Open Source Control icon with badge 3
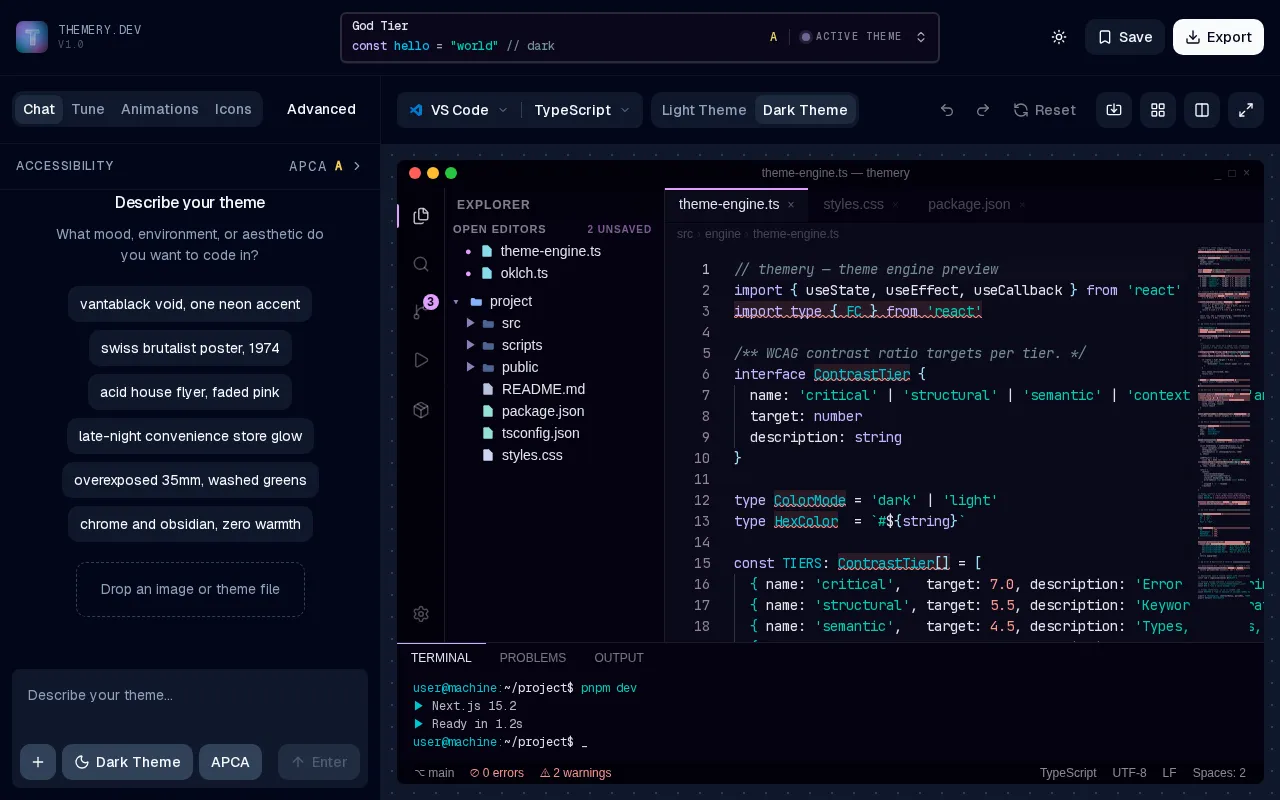1280x800 pixels. (421, 312)
